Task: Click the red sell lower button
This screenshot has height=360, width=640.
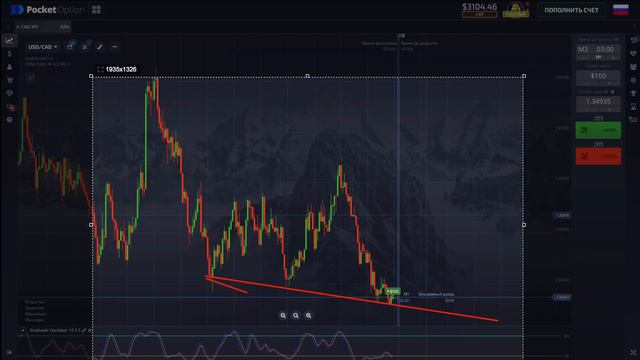Action: pyautogui.click(x=598, y=156)
